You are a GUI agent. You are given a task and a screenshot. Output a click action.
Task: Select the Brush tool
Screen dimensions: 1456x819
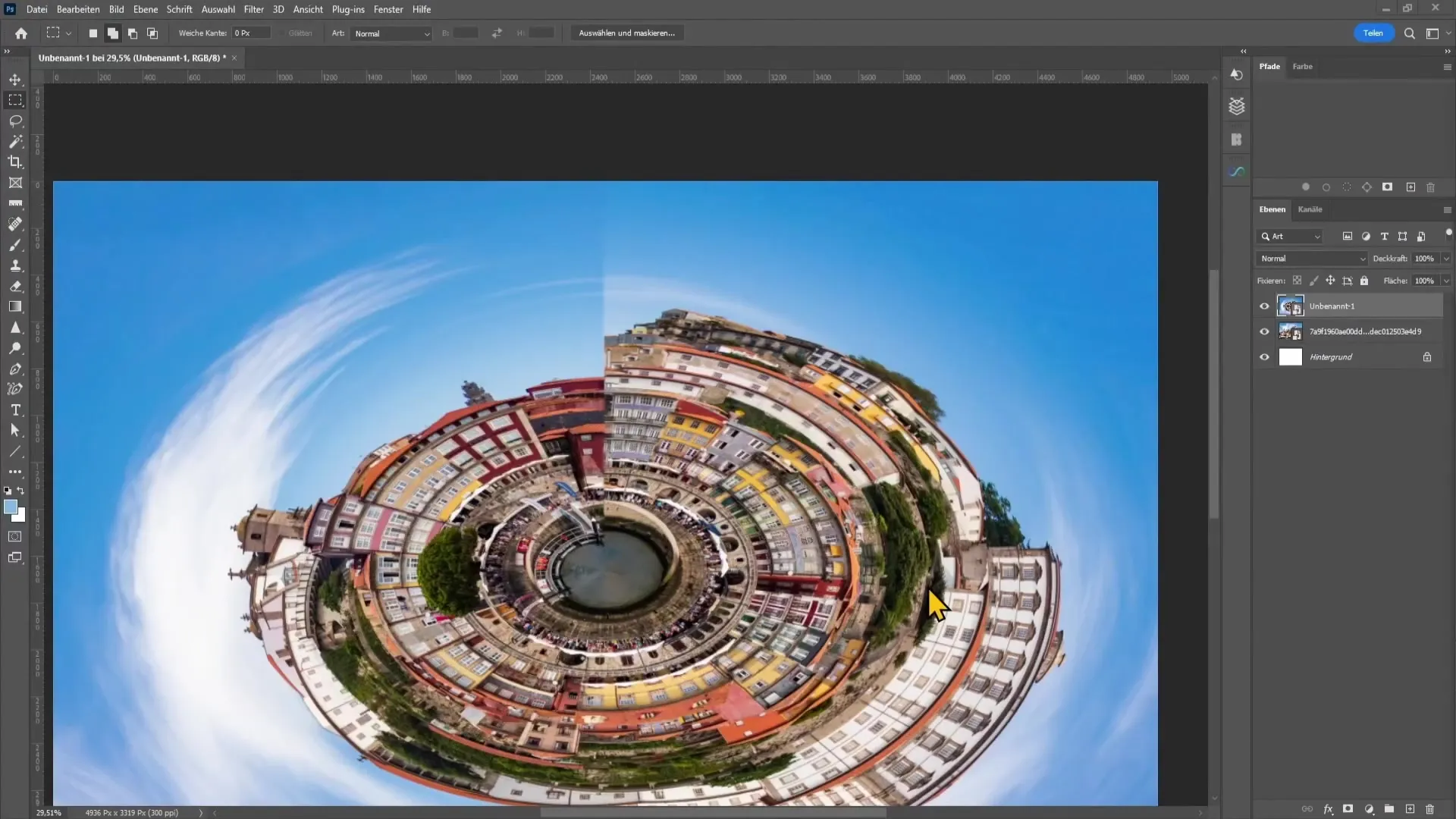[15, 245]
